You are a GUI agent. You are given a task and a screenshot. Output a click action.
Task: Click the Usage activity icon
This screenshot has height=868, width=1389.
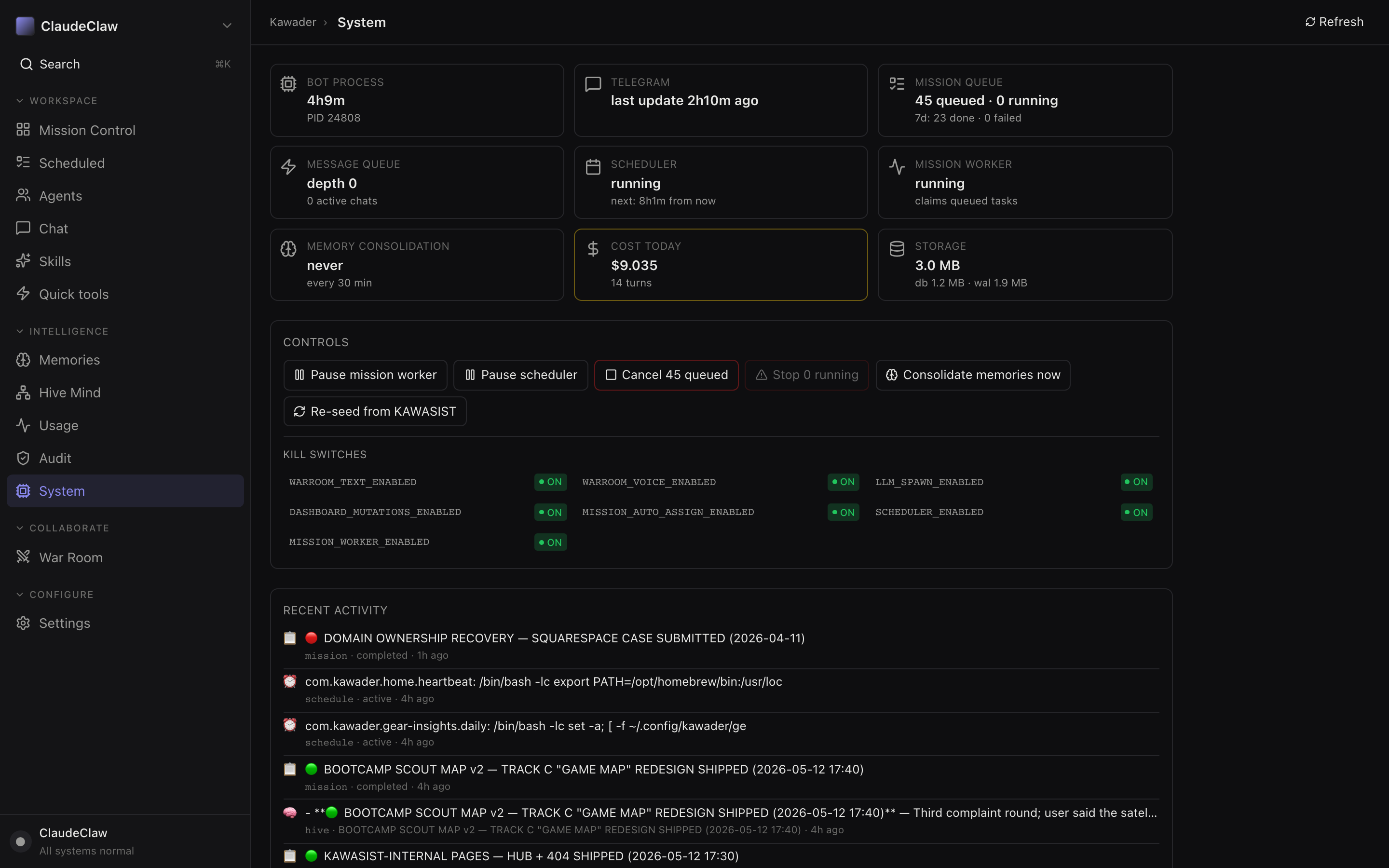[x=23, y=425]
